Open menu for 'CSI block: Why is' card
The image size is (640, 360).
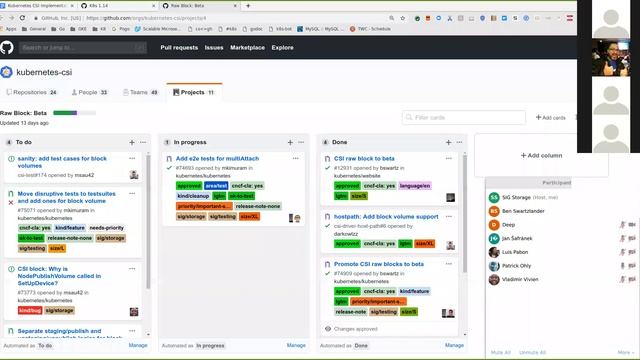132,269
